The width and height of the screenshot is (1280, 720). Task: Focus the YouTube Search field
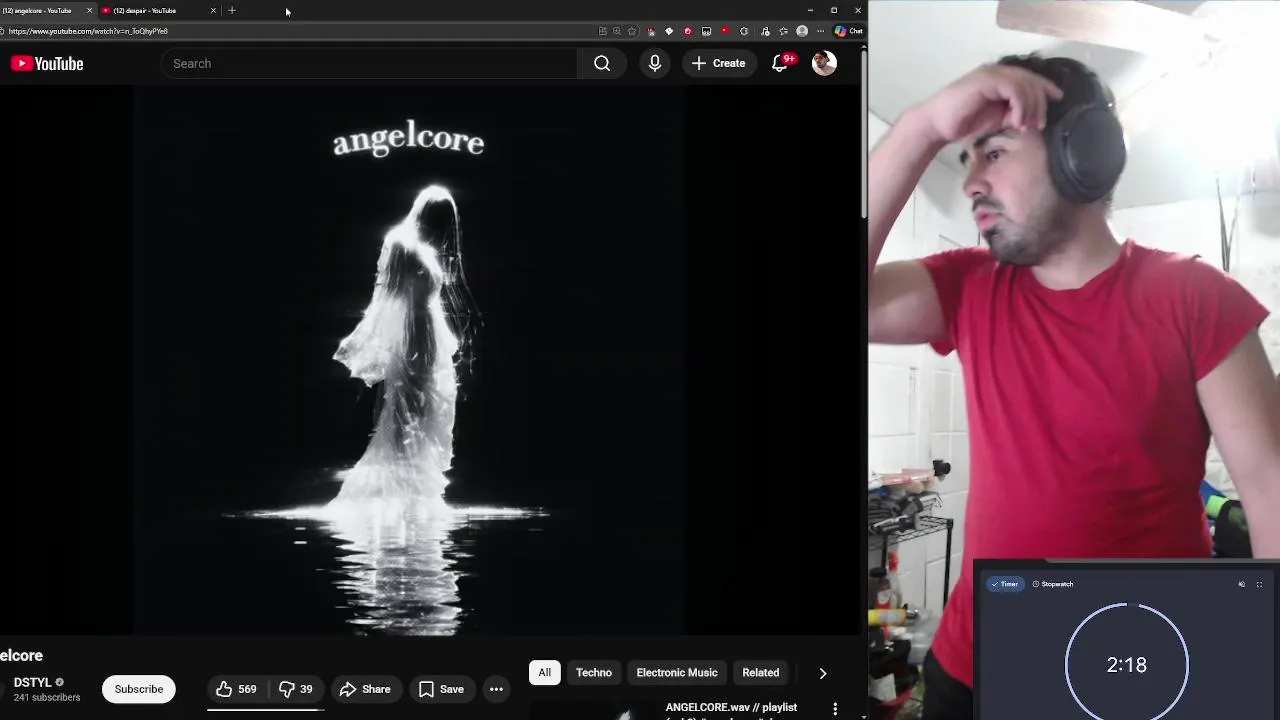[x=369, y=64]
